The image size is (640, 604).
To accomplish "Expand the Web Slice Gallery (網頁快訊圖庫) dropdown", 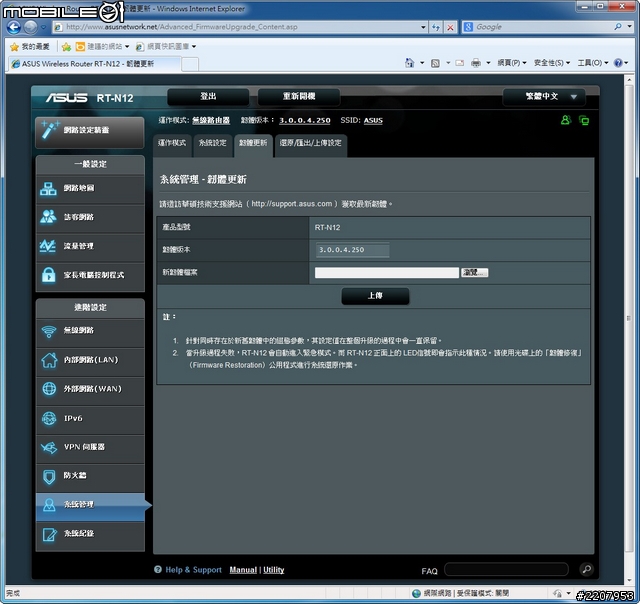I will tap(194, 47).
